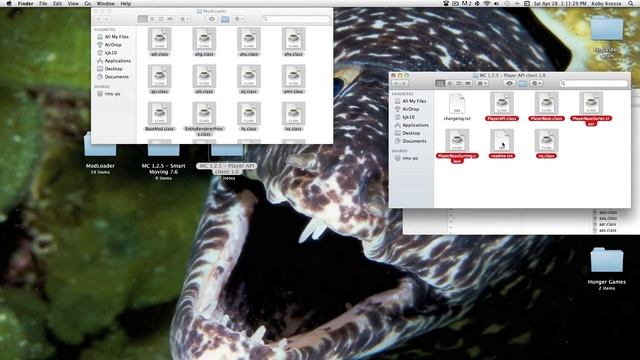
Task: Open the View menu
Action: (x=73, y=3)
